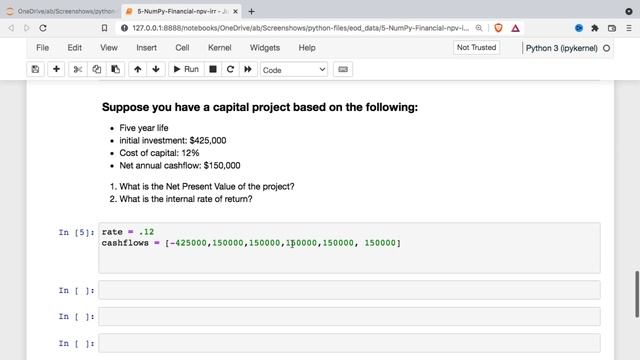Open the View menu
Viewport: 640px width, 360px height.
109,48
